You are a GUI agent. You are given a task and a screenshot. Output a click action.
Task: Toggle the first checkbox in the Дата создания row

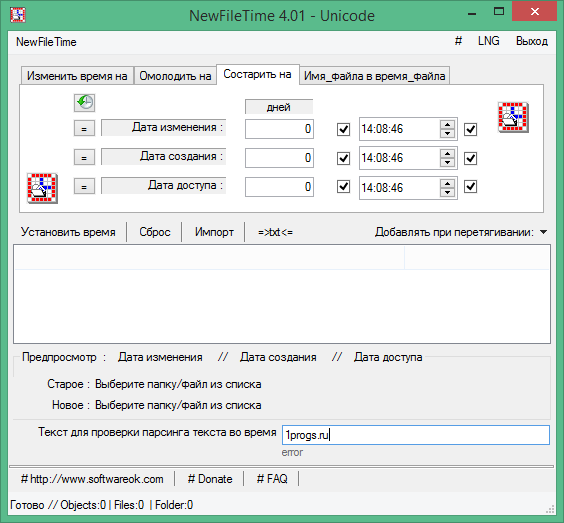[344, 158]
